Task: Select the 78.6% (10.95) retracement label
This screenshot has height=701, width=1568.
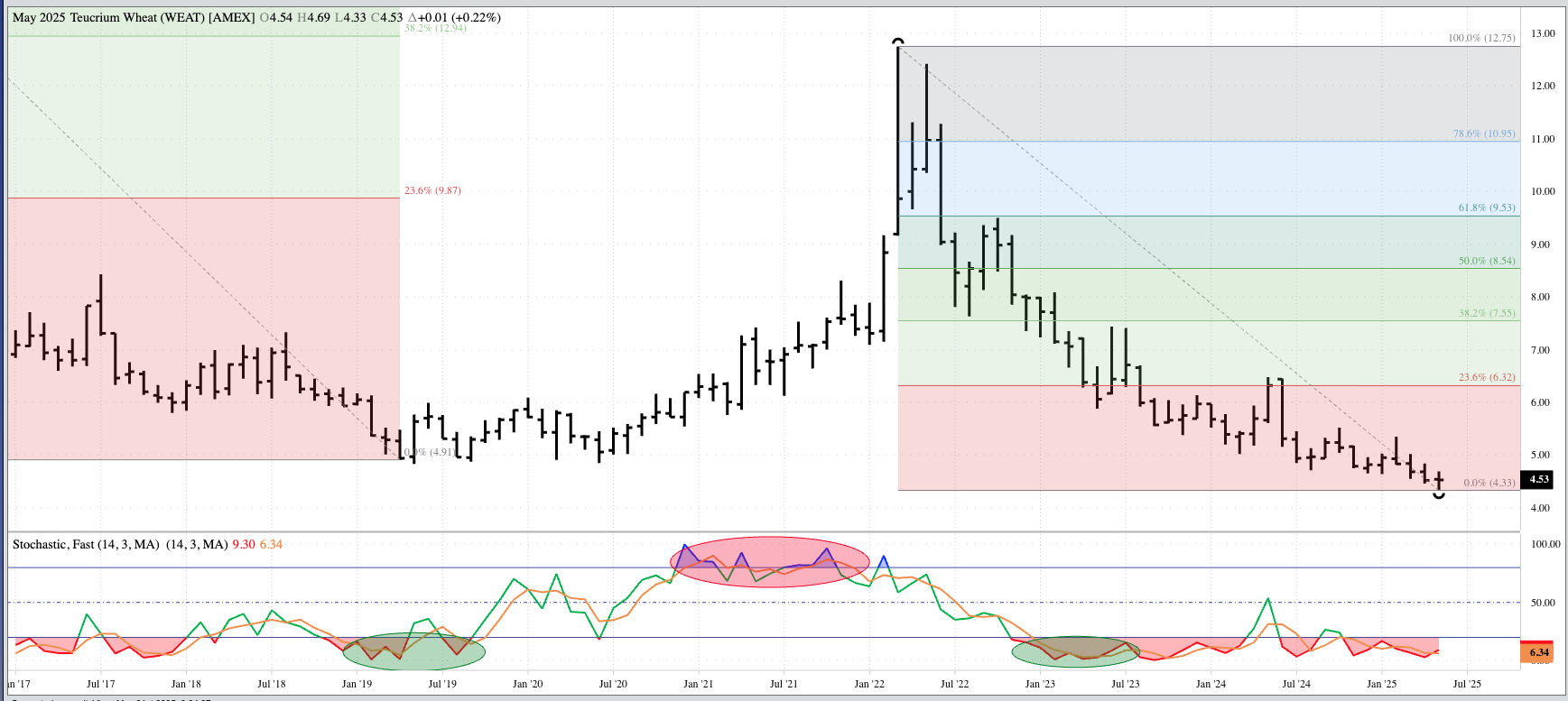Action: tap(1484, 134)
